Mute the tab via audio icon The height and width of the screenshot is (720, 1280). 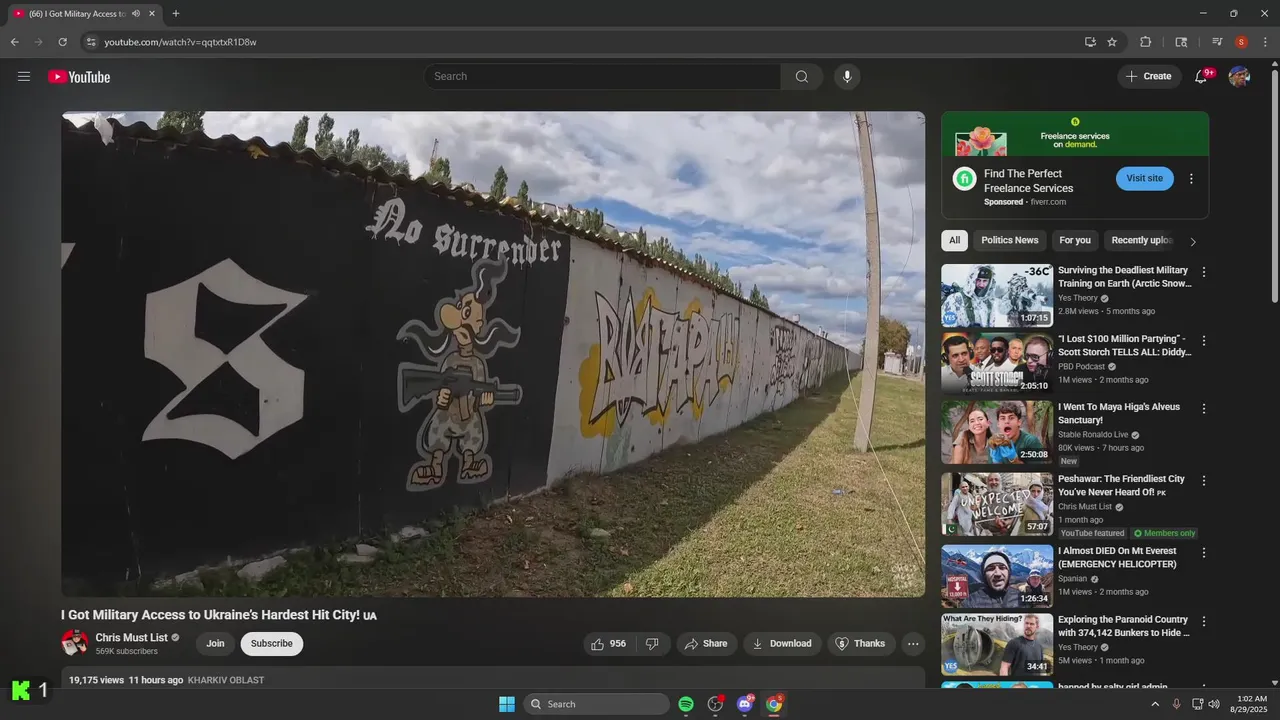coord(136,14)
